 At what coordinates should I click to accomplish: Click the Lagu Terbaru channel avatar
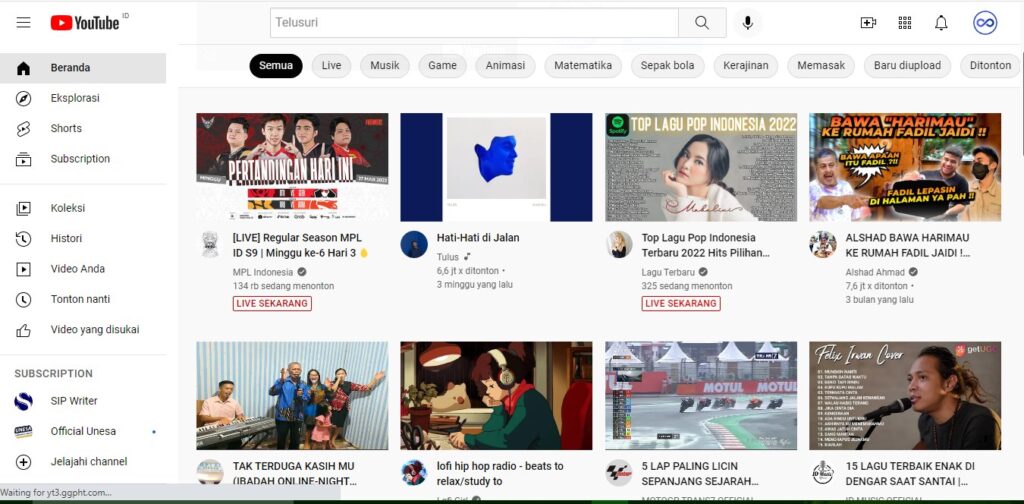click(x=618, y=244)
